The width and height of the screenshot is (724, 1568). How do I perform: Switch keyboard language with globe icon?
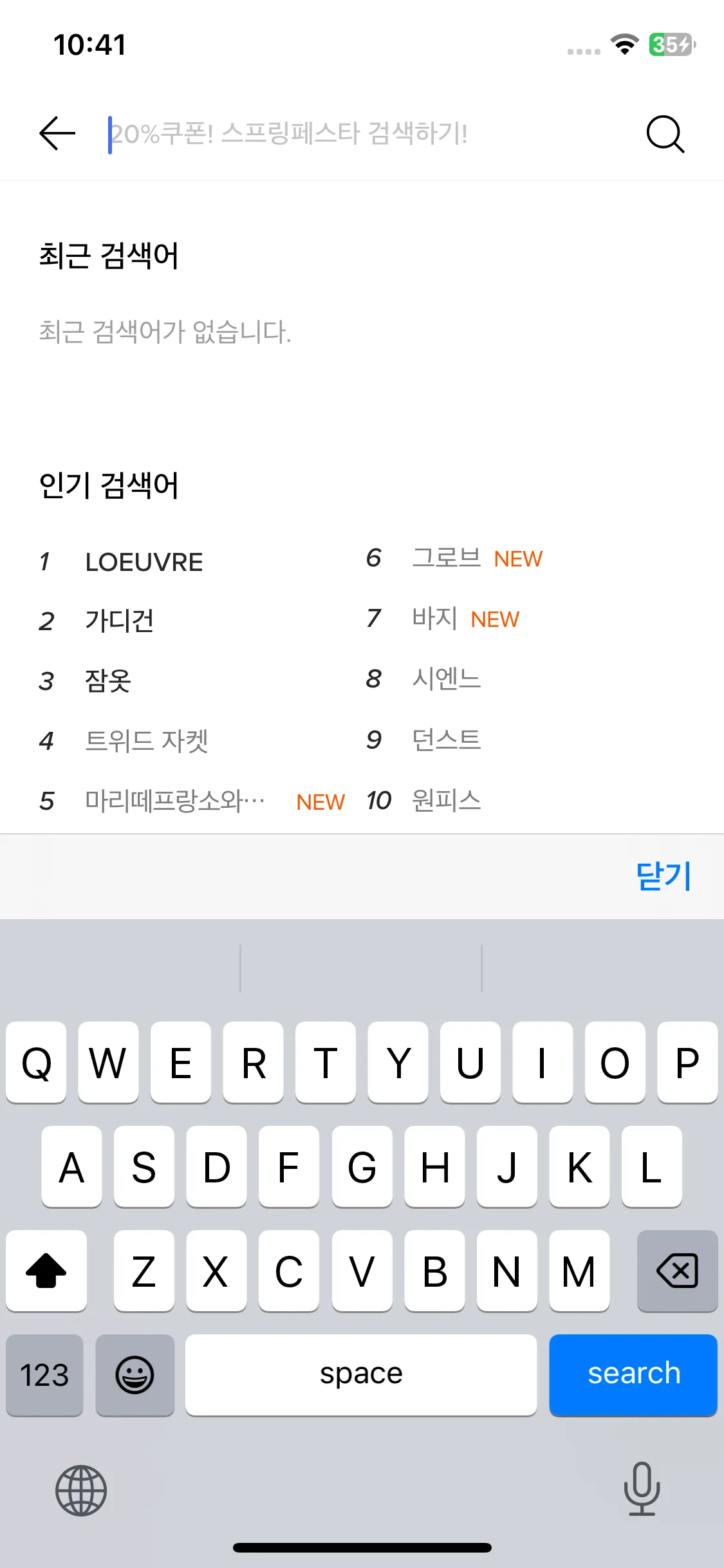click(81, 1490)
